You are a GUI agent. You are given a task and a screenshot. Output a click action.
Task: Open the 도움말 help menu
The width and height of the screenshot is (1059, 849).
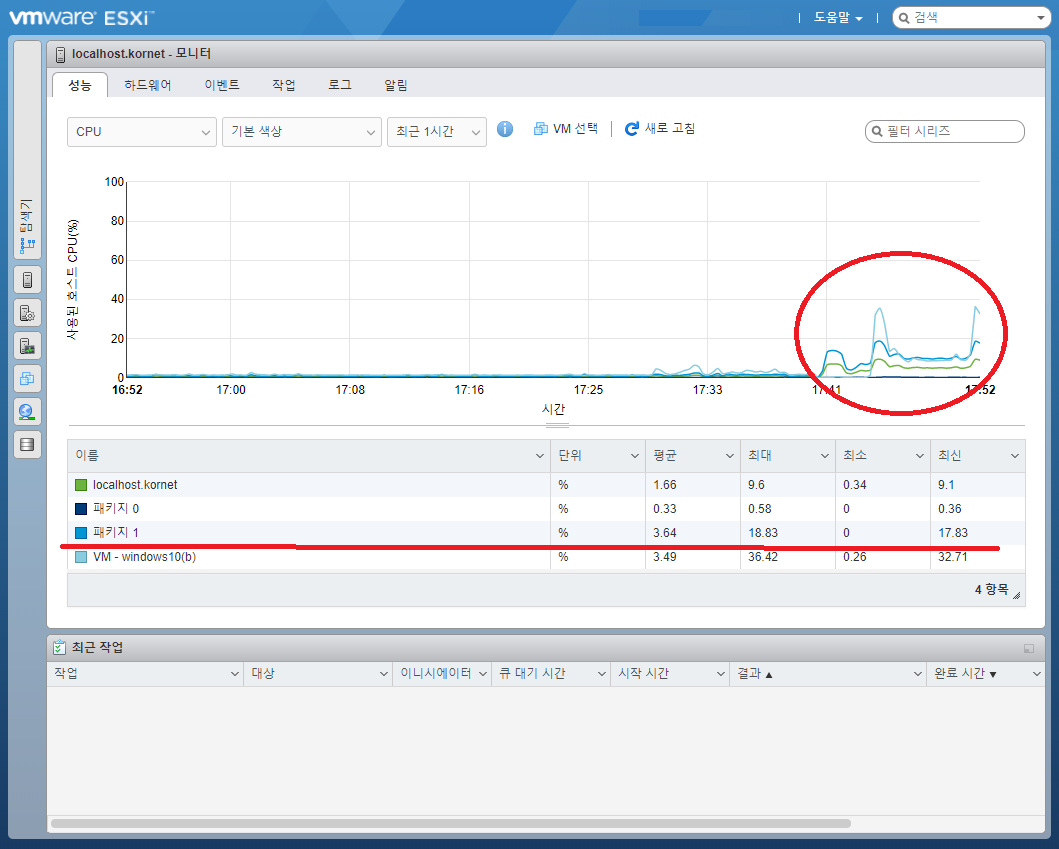838,18
